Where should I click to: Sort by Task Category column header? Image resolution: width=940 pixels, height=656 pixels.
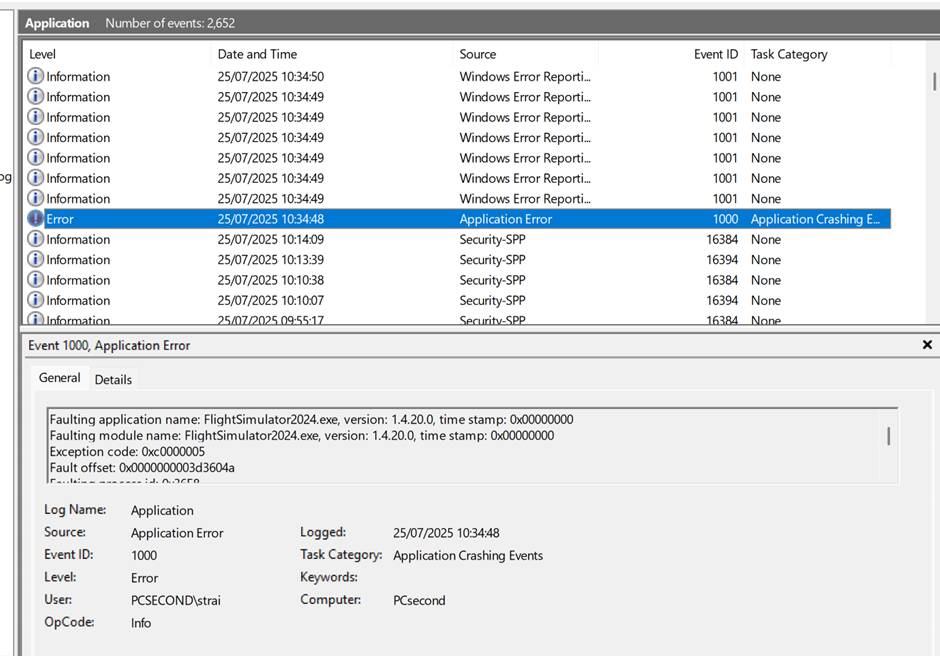click(818, 54)
